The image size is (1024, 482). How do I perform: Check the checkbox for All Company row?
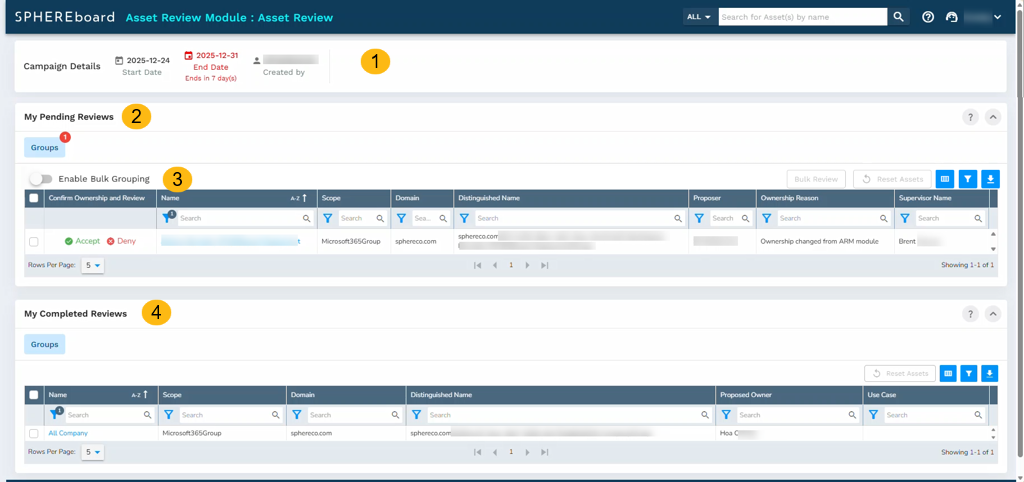(x=34, y=433)
